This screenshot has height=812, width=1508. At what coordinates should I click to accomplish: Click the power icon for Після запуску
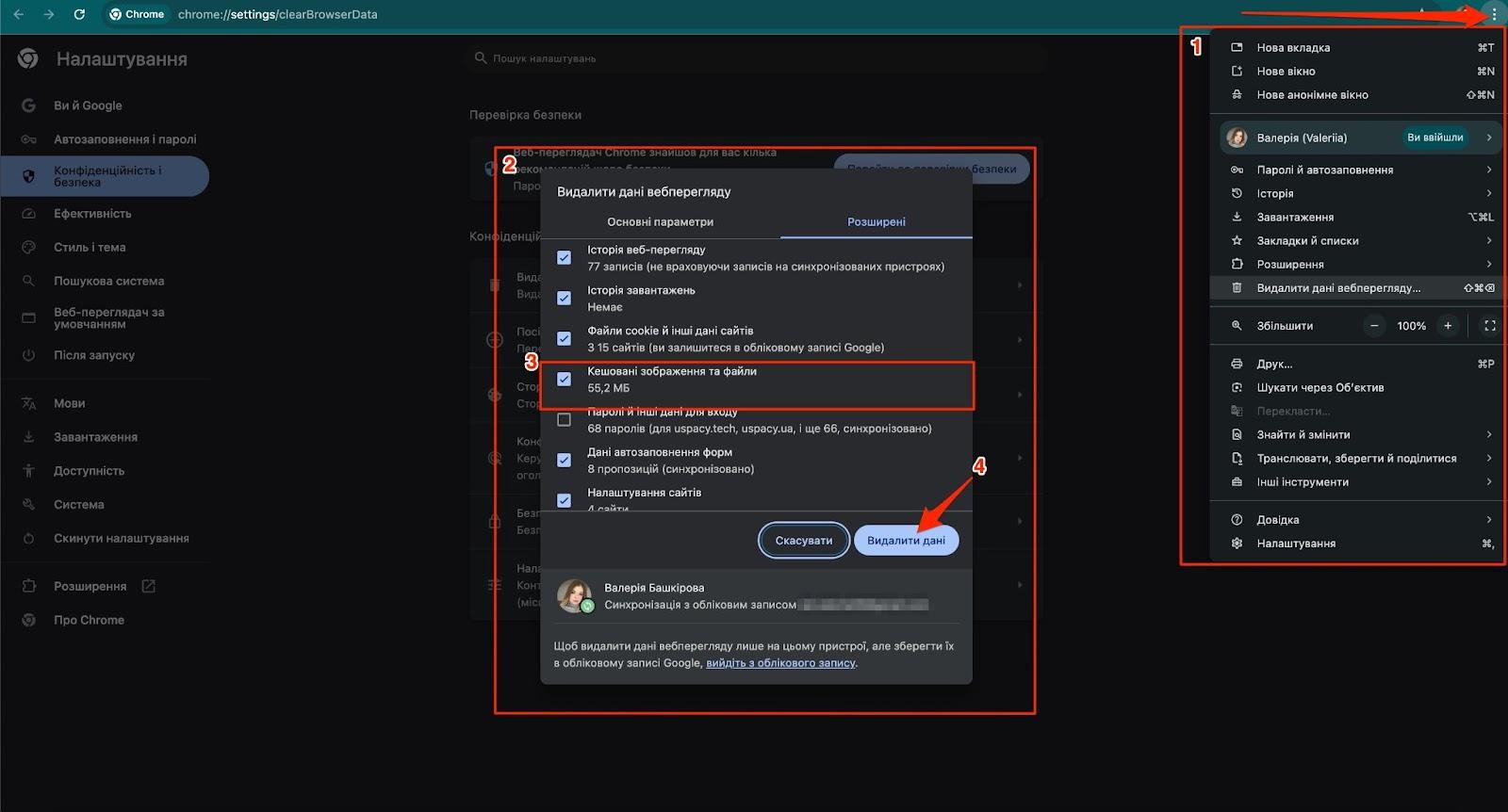coord(28,355)
